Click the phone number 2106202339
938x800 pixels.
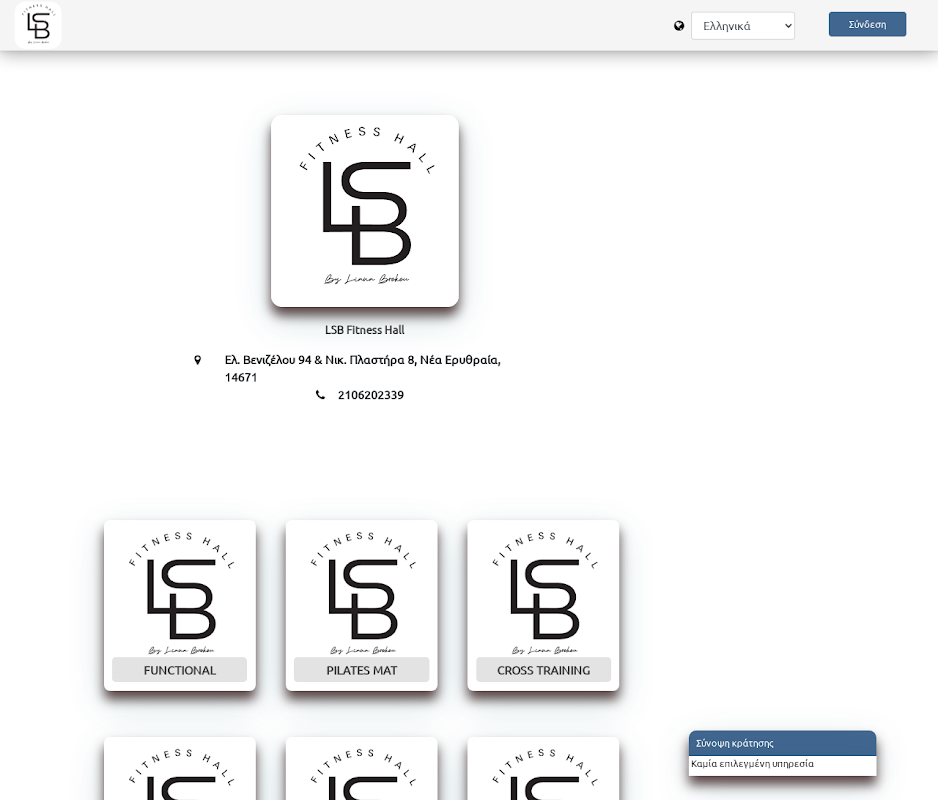click(x=371, y=395)
